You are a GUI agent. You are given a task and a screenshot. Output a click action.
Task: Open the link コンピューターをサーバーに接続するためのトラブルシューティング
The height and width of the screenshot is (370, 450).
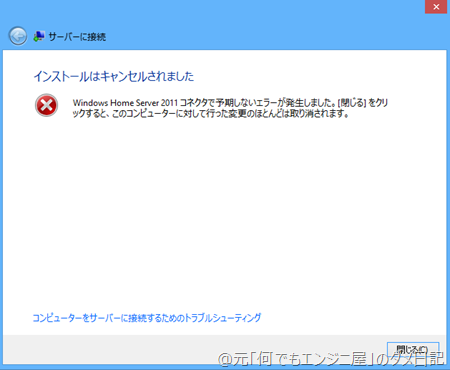pyautogui.click(x=147, y=318)
